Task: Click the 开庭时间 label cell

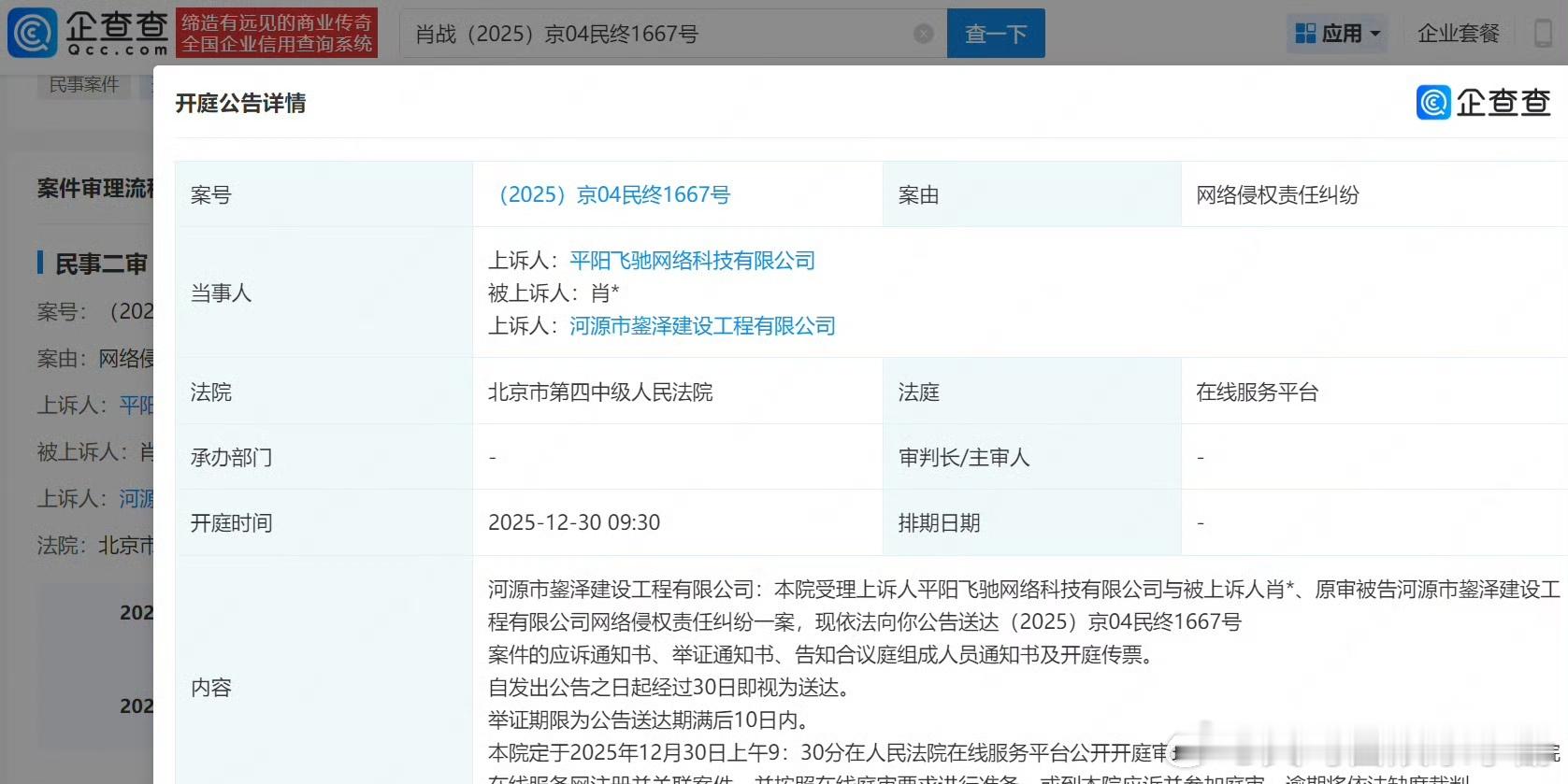Action: (x=324, y=522)
